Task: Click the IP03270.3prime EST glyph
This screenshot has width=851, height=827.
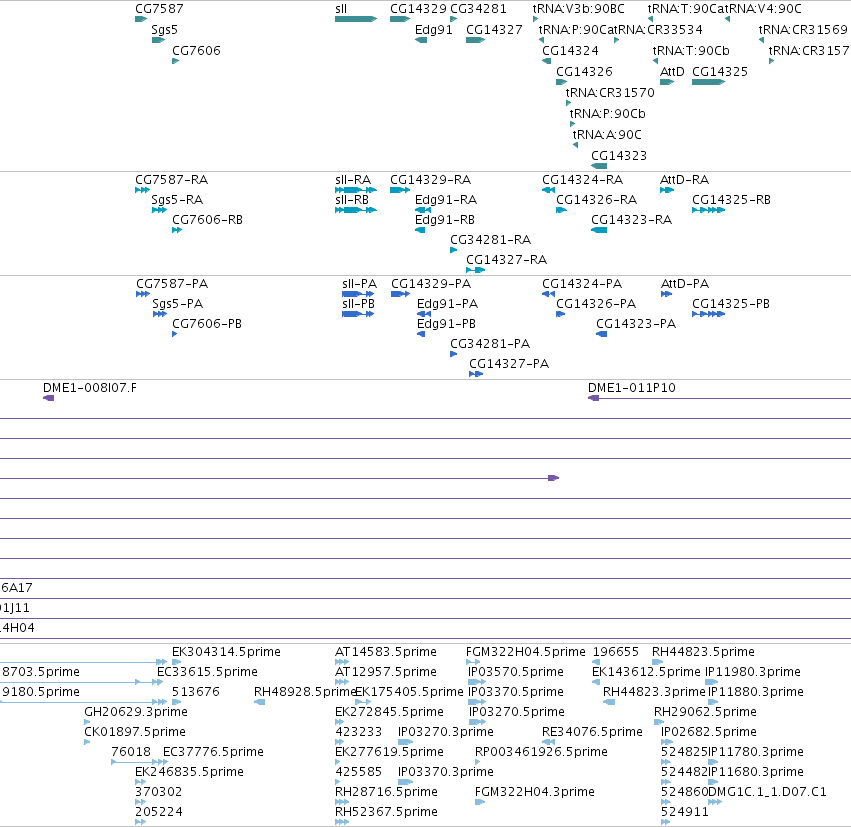Action: tap(405, 742)
